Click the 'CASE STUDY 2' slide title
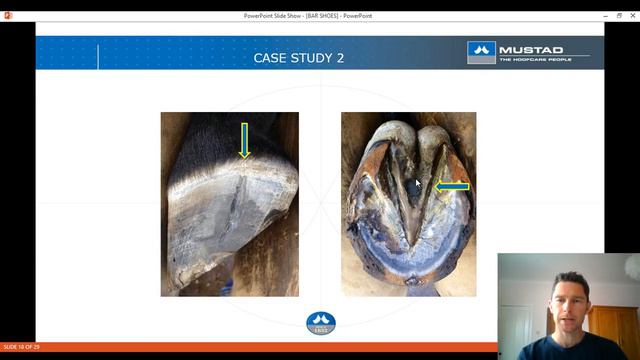 298,58
